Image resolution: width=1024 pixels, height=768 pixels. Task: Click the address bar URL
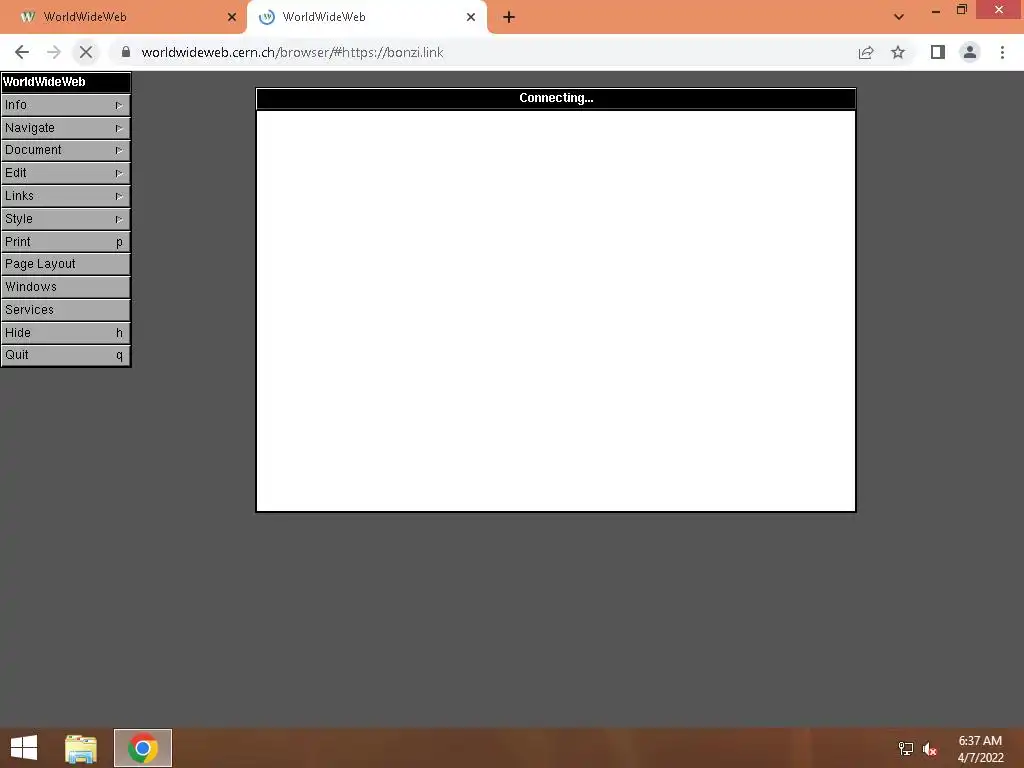point(292,52)
